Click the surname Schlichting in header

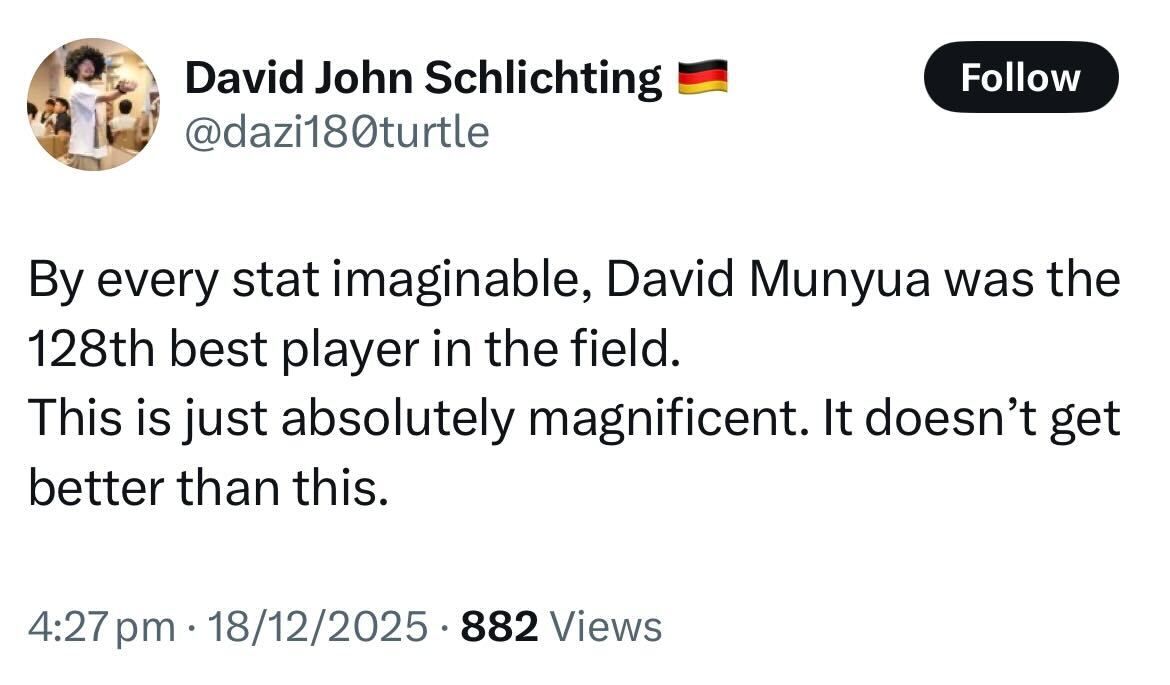tap(544, 79)
